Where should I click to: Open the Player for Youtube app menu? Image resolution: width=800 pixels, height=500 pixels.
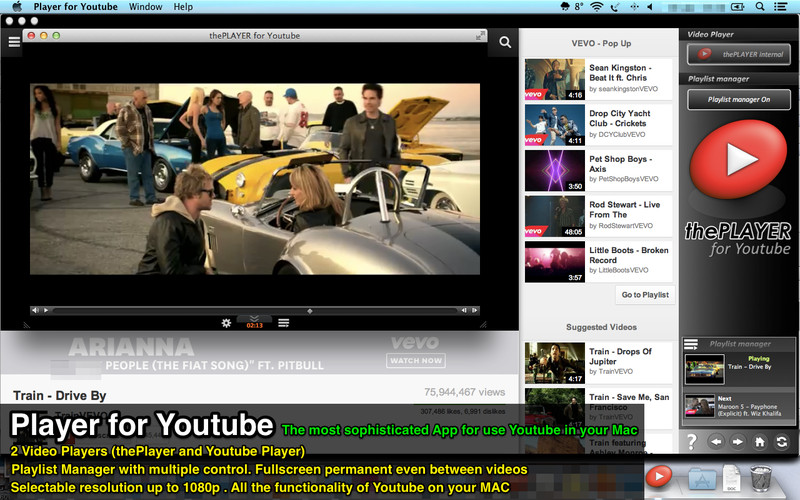tap(76, 7)
